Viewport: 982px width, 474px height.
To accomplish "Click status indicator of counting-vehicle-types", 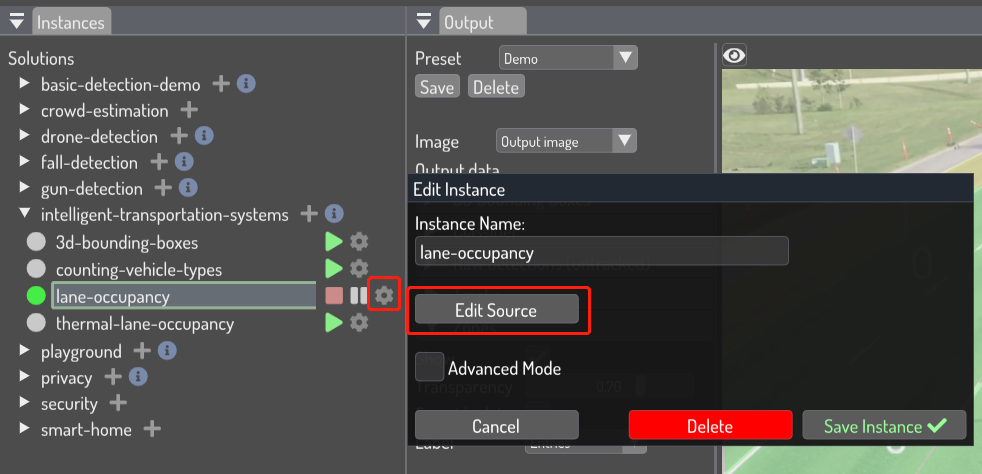I will (x=37, y=269).
